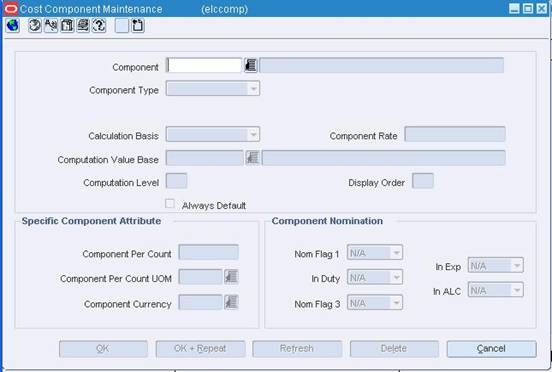This screenshot has width=552, height=372.
Task: Open help with the question mark icon
Action: (99, 26)
